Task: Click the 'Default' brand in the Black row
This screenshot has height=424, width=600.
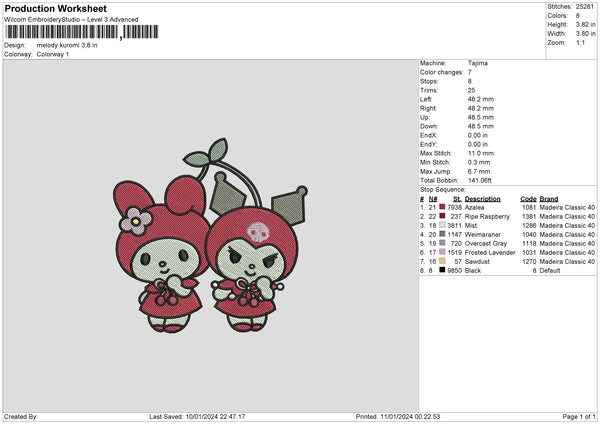Action: pyautogui.click(x=550, y=271)
